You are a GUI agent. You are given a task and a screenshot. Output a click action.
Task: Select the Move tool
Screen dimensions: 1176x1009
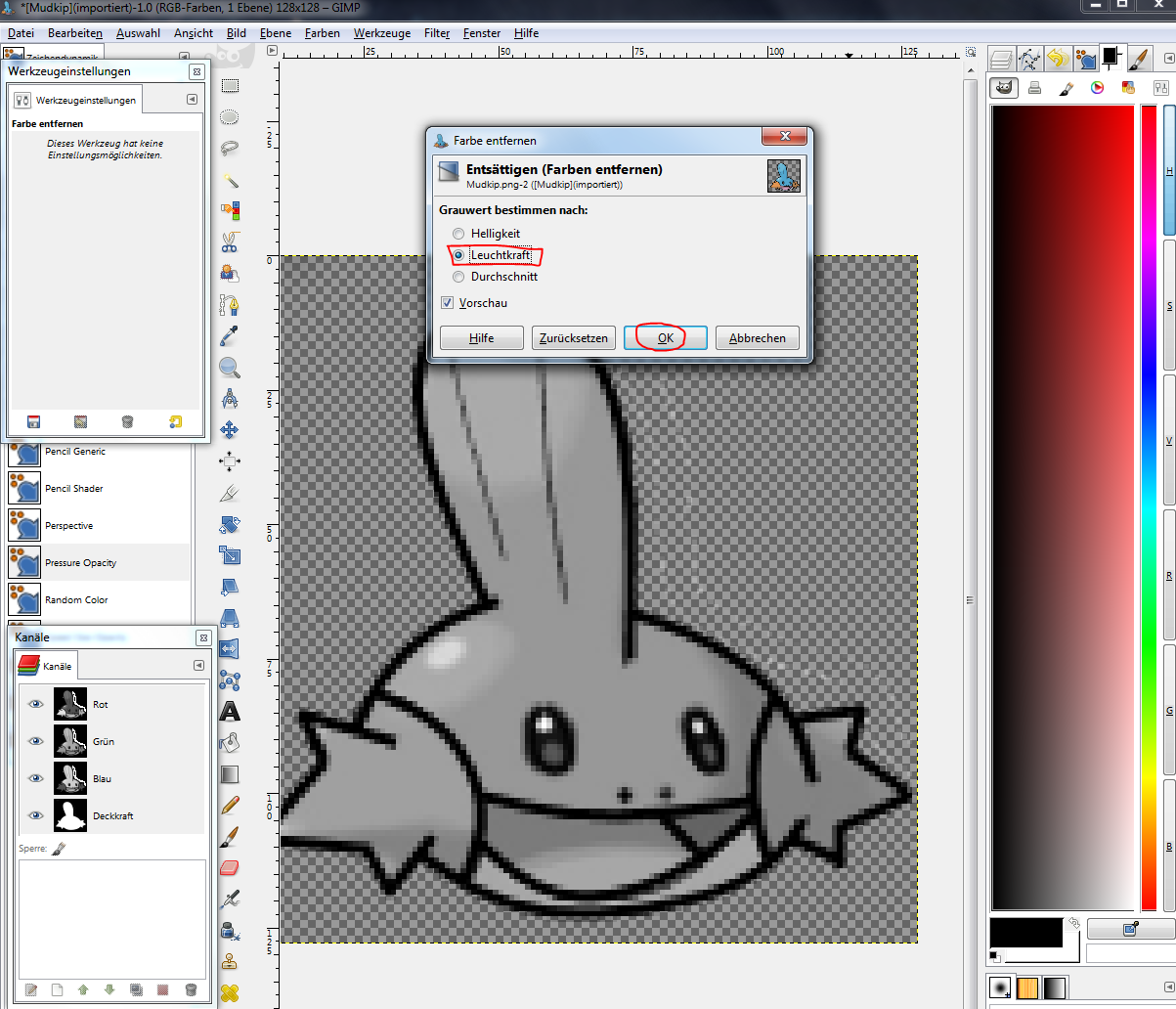click(230, 430)
